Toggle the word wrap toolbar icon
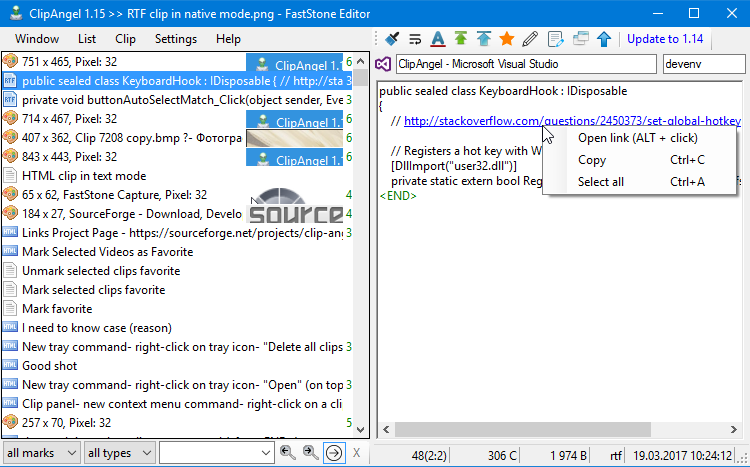 [415, 39]
